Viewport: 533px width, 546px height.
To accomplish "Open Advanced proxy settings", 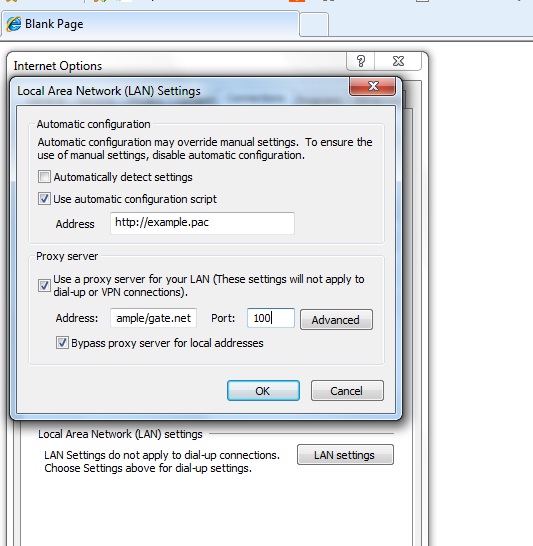I will point(336,319).
